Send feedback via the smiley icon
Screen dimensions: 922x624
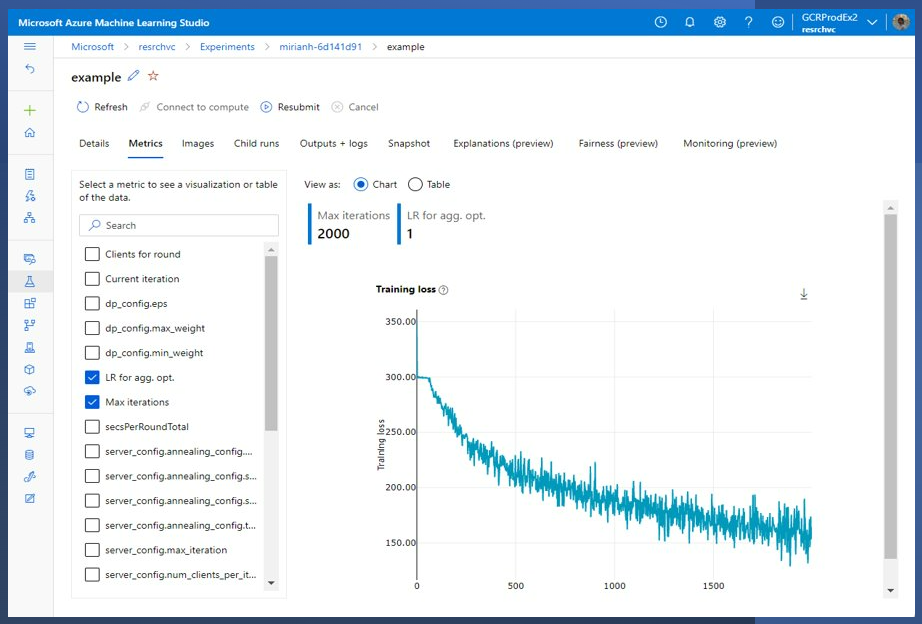(778, 21)
